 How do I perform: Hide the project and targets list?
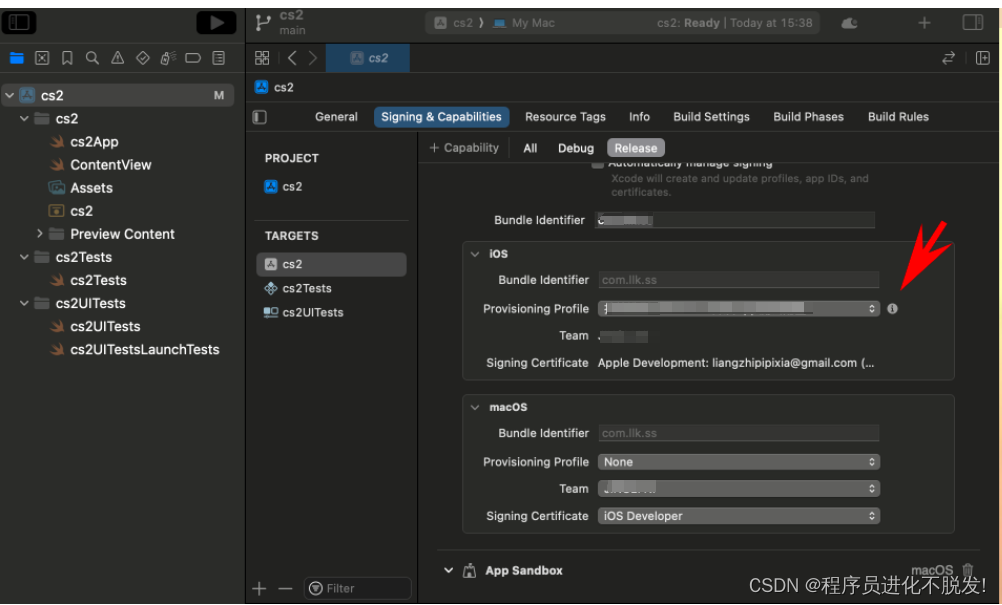(259, 117)
